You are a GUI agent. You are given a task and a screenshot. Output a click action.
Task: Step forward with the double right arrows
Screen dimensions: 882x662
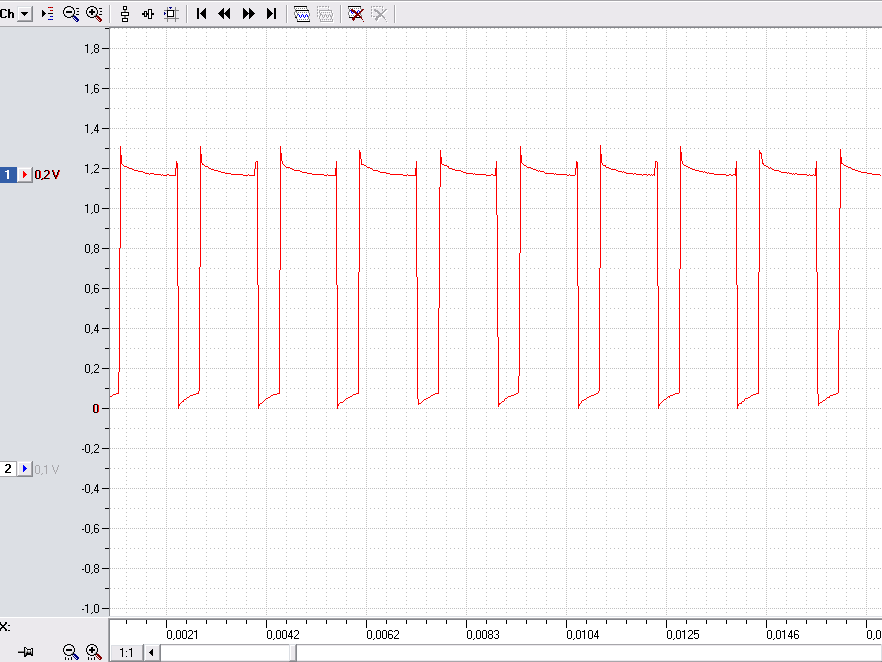[x=248, y=13]
